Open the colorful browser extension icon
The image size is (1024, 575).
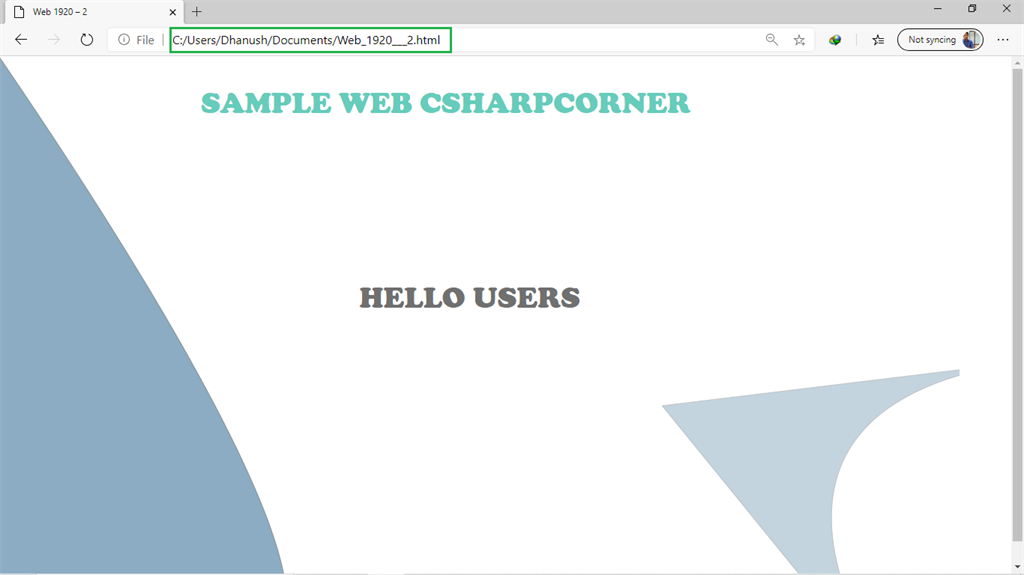[x=835, y=40]
